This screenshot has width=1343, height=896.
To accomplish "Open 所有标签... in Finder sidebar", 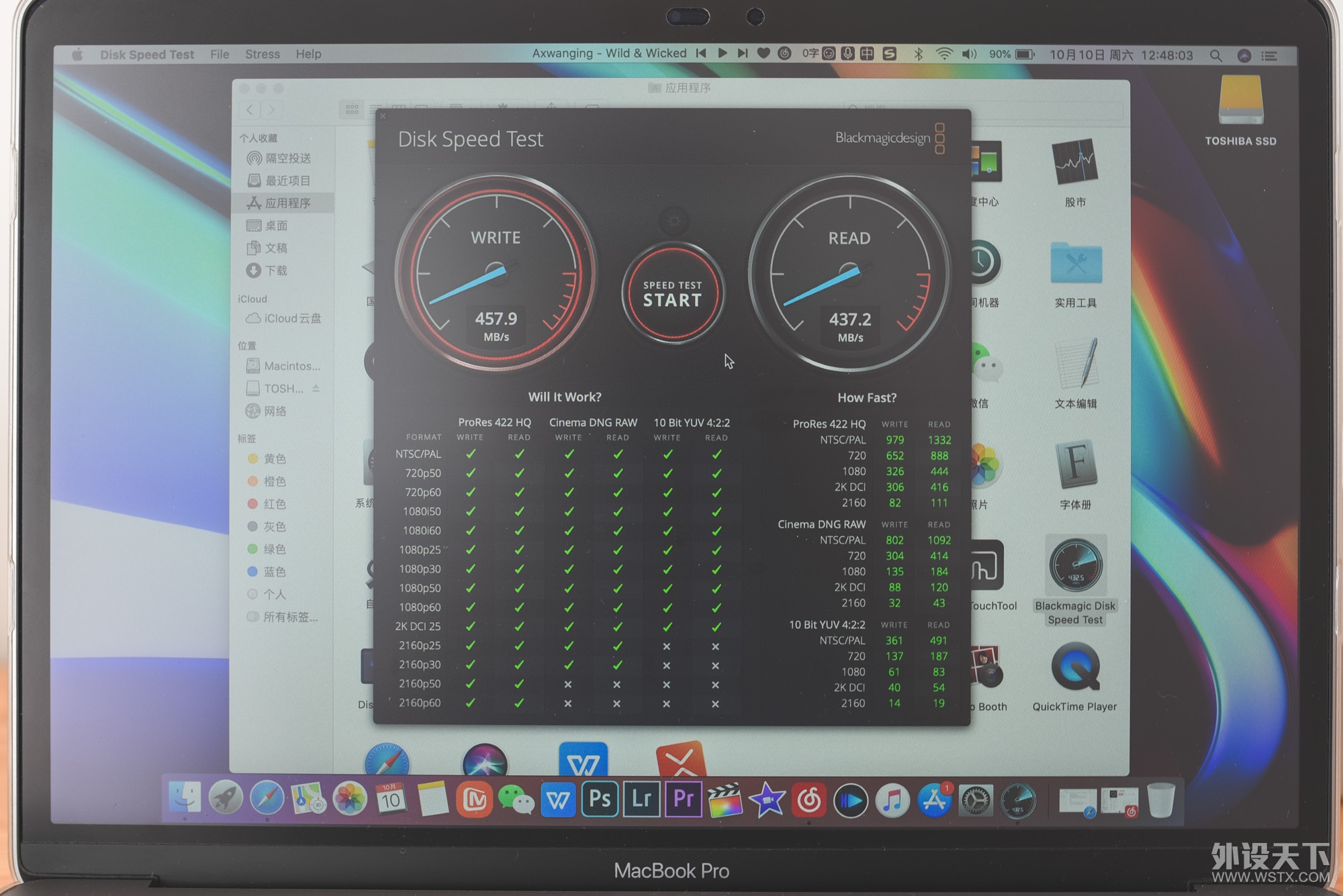I will [283, 617].
